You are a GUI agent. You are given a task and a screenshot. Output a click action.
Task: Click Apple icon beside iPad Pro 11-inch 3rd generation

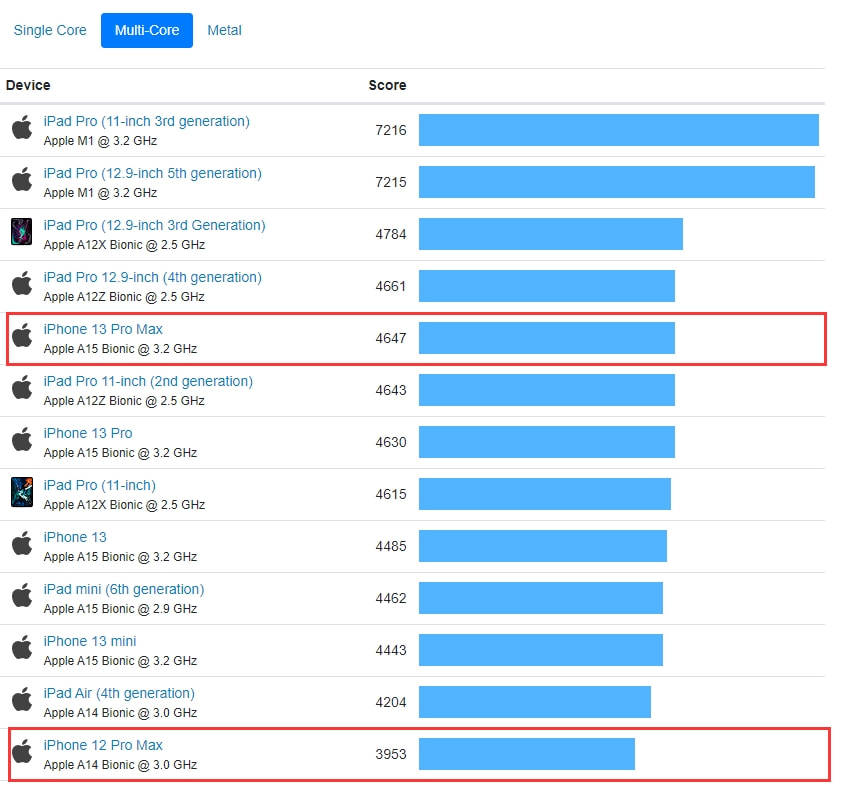point(22,127)
